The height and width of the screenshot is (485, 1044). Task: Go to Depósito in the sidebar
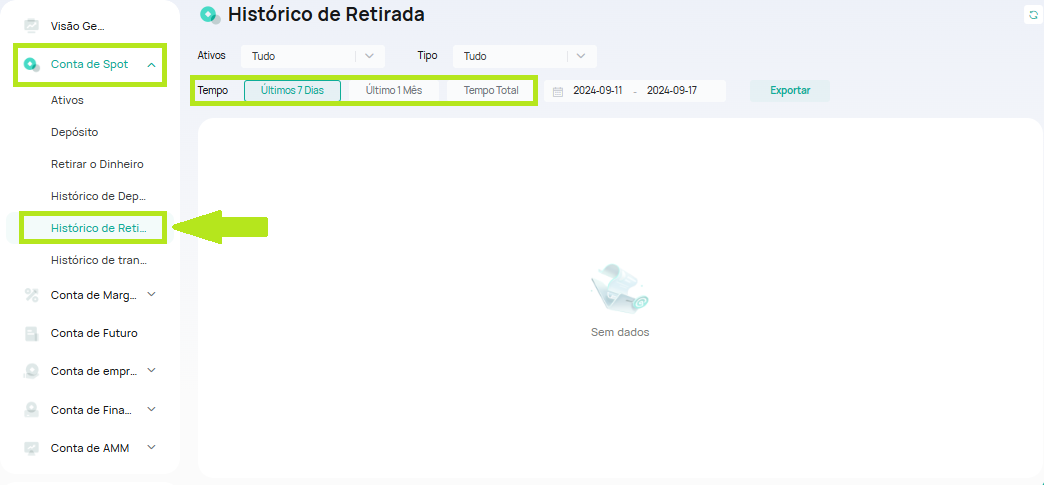tap(75, 133)
